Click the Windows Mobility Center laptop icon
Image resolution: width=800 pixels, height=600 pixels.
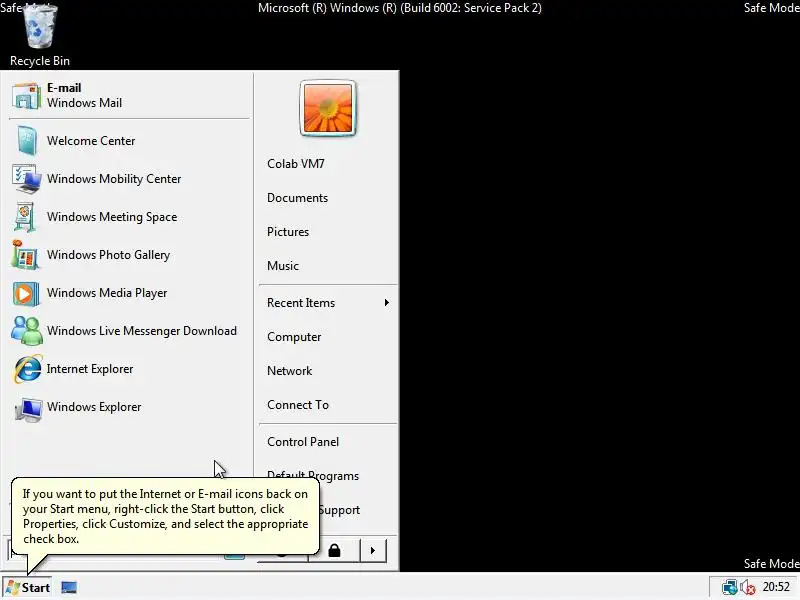coord(26,179)
